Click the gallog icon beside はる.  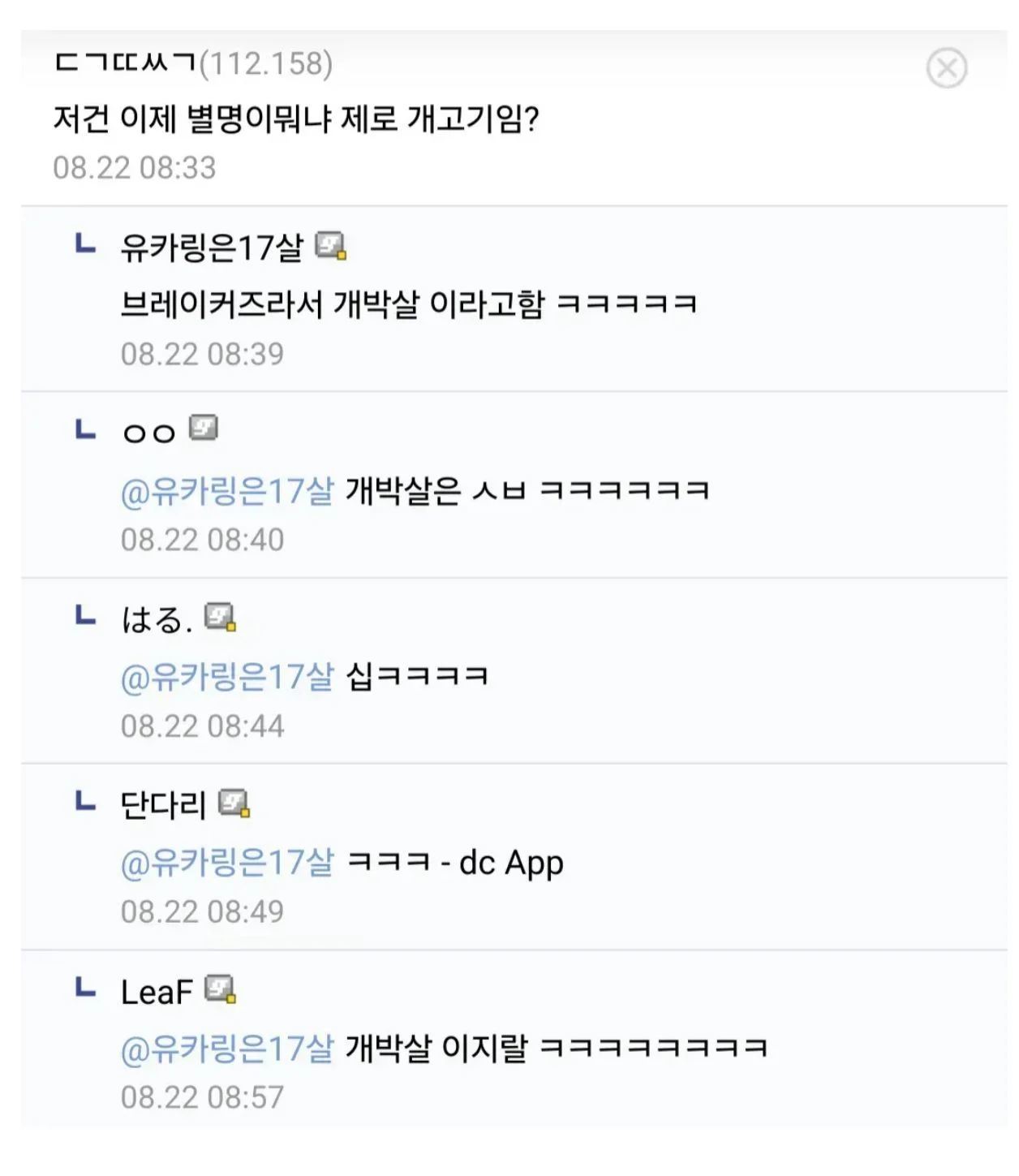(x=220, y=618)
